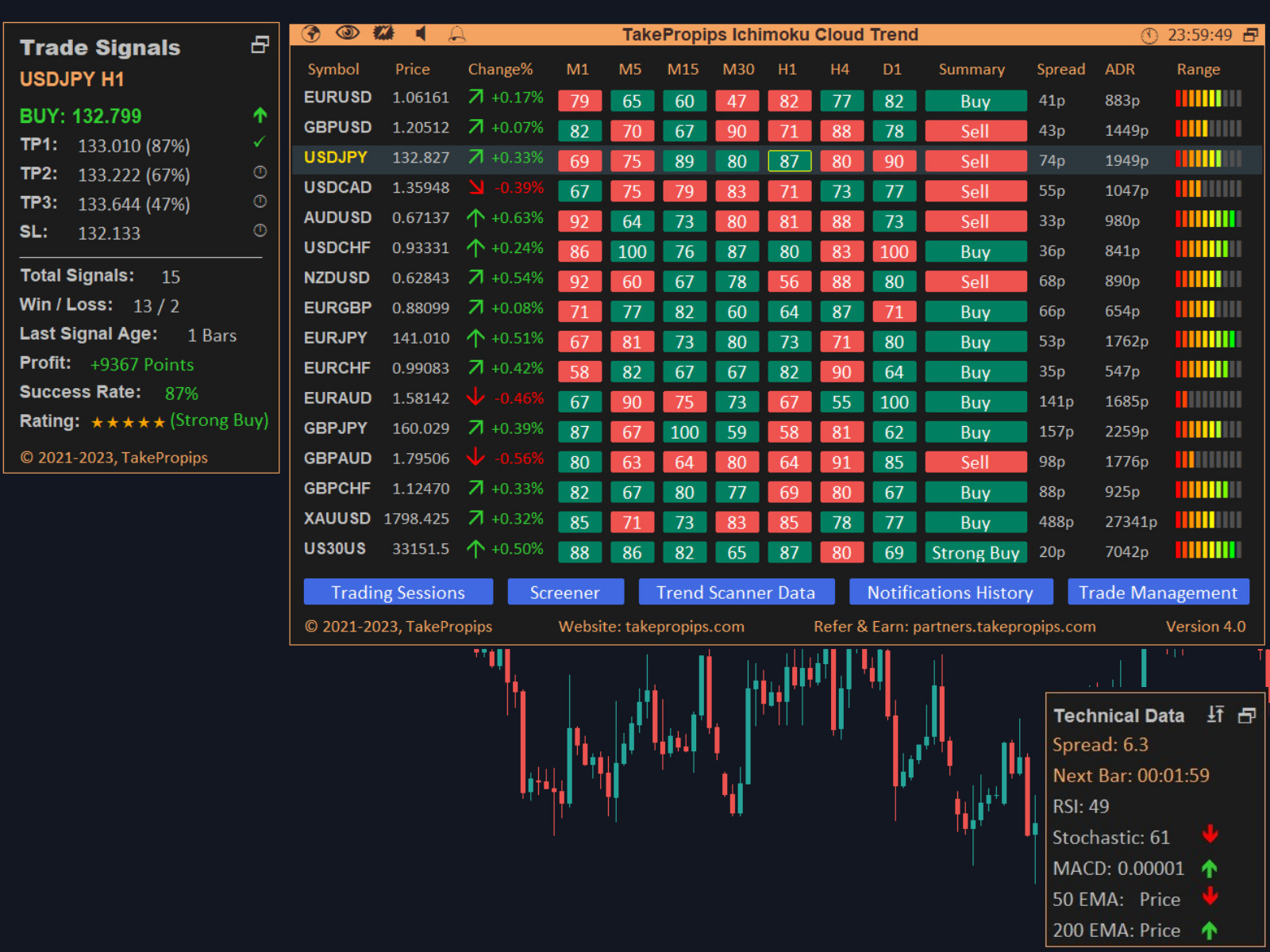Click the clock icon next to 23:59:49
The width and height of the screenshot is (1270, 952).
coord(1149,35)
